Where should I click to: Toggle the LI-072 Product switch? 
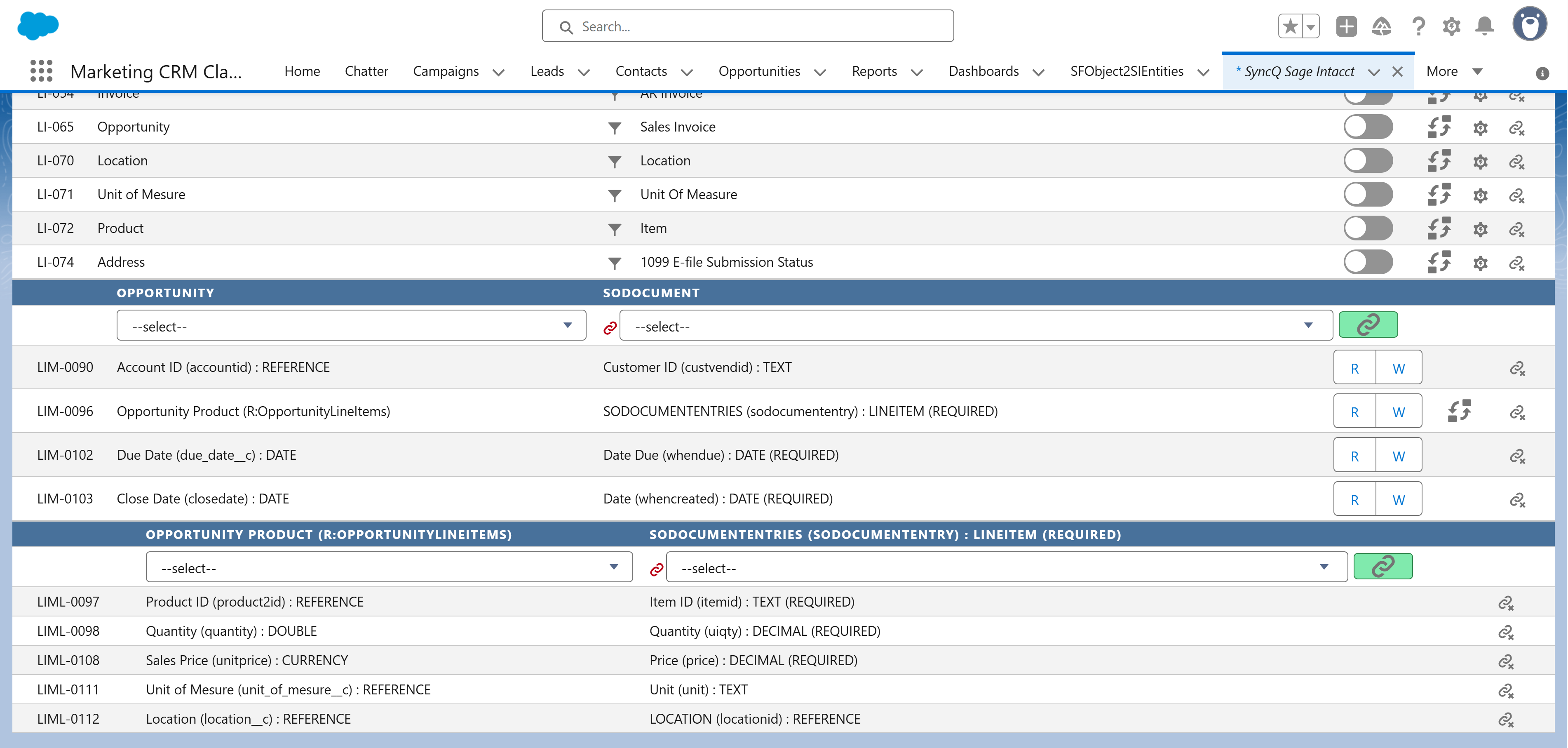(x=1368, y=228)
